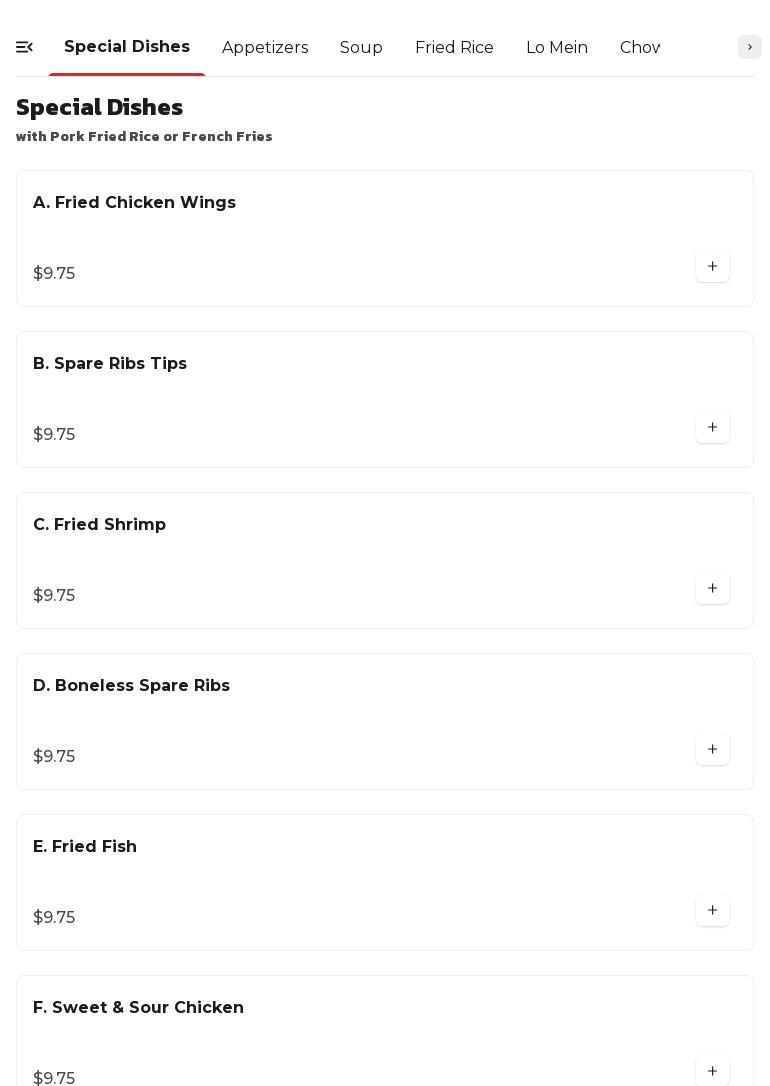Open the A. Fried Chicken Wings item title

(135, 203)
